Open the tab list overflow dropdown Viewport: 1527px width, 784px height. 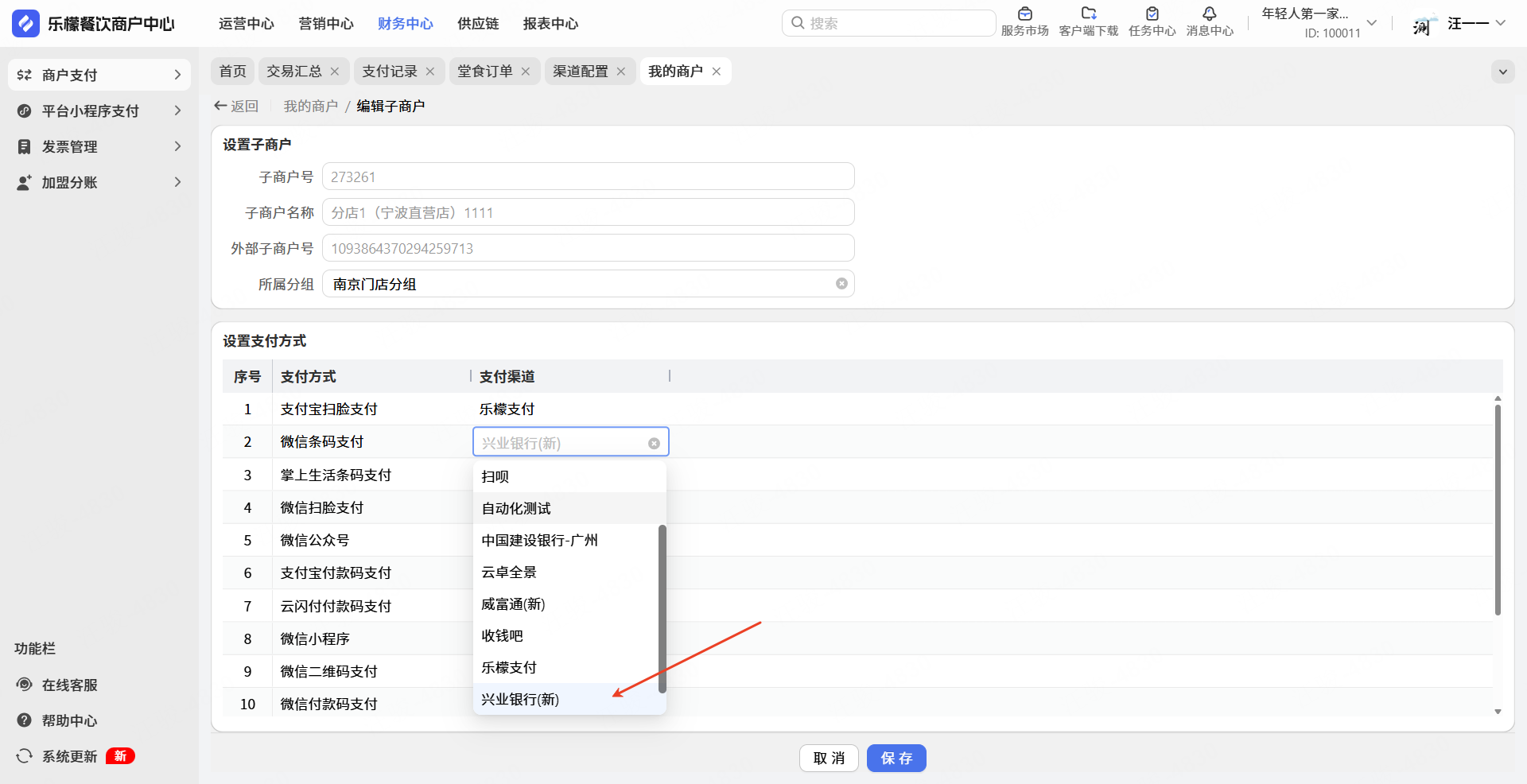pyautogui.click(x=1502, y=72)
